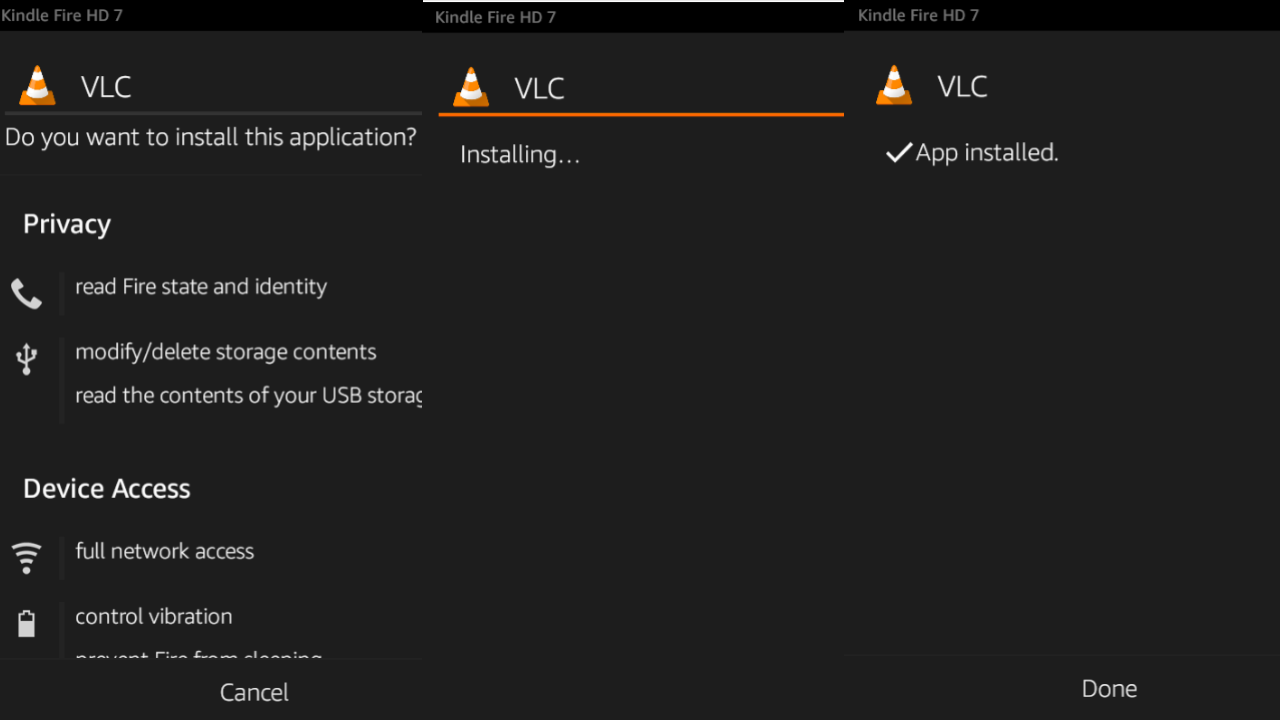Click the 'App installed.' status text

coord(987,152)
